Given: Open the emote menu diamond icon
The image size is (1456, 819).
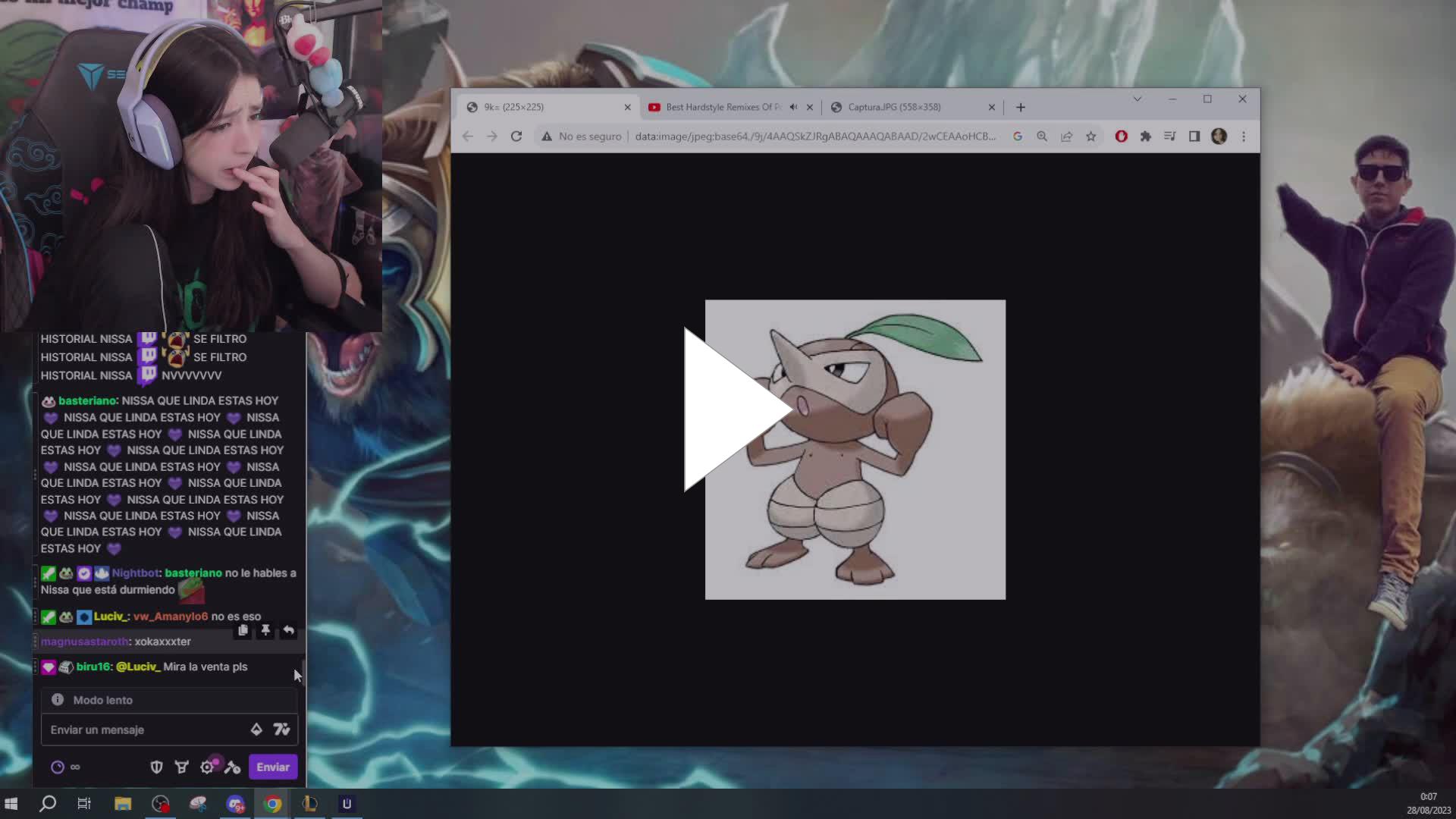Looking at the screenshot, I should pyautogui.click(x=256, y=729).
